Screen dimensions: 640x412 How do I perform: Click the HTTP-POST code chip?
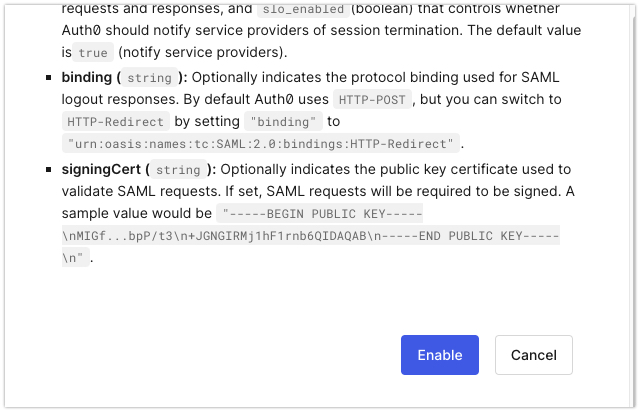(372, 99)
